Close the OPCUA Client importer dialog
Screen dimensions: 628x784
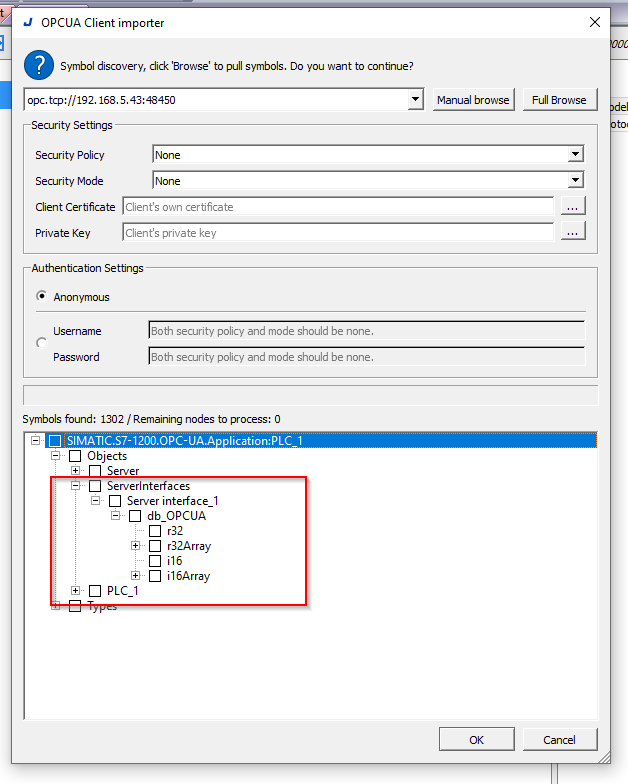point(594,22)
